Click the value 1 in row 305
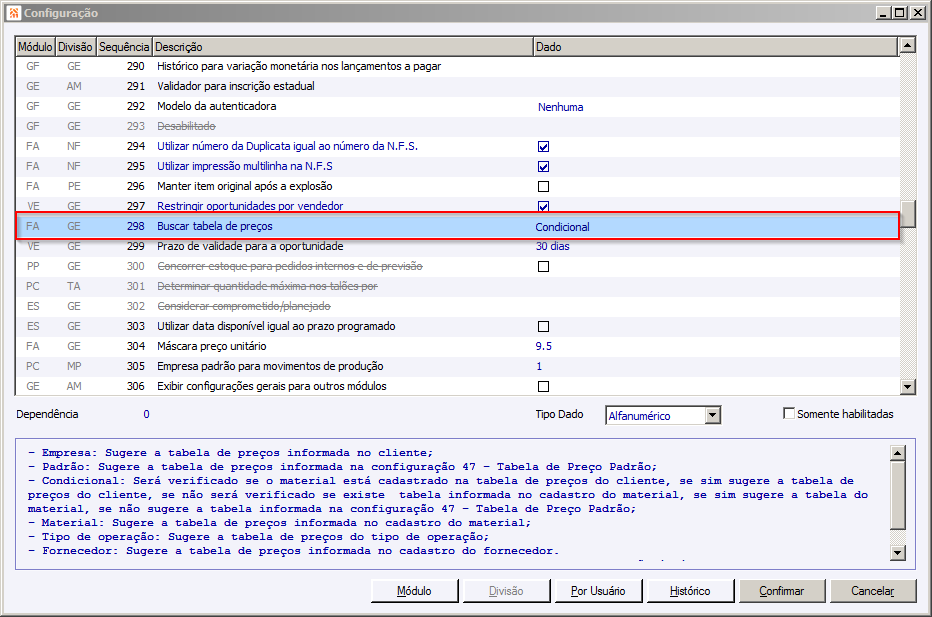The width and height of the screenshot is (932, 617). (x=539, y=366)
